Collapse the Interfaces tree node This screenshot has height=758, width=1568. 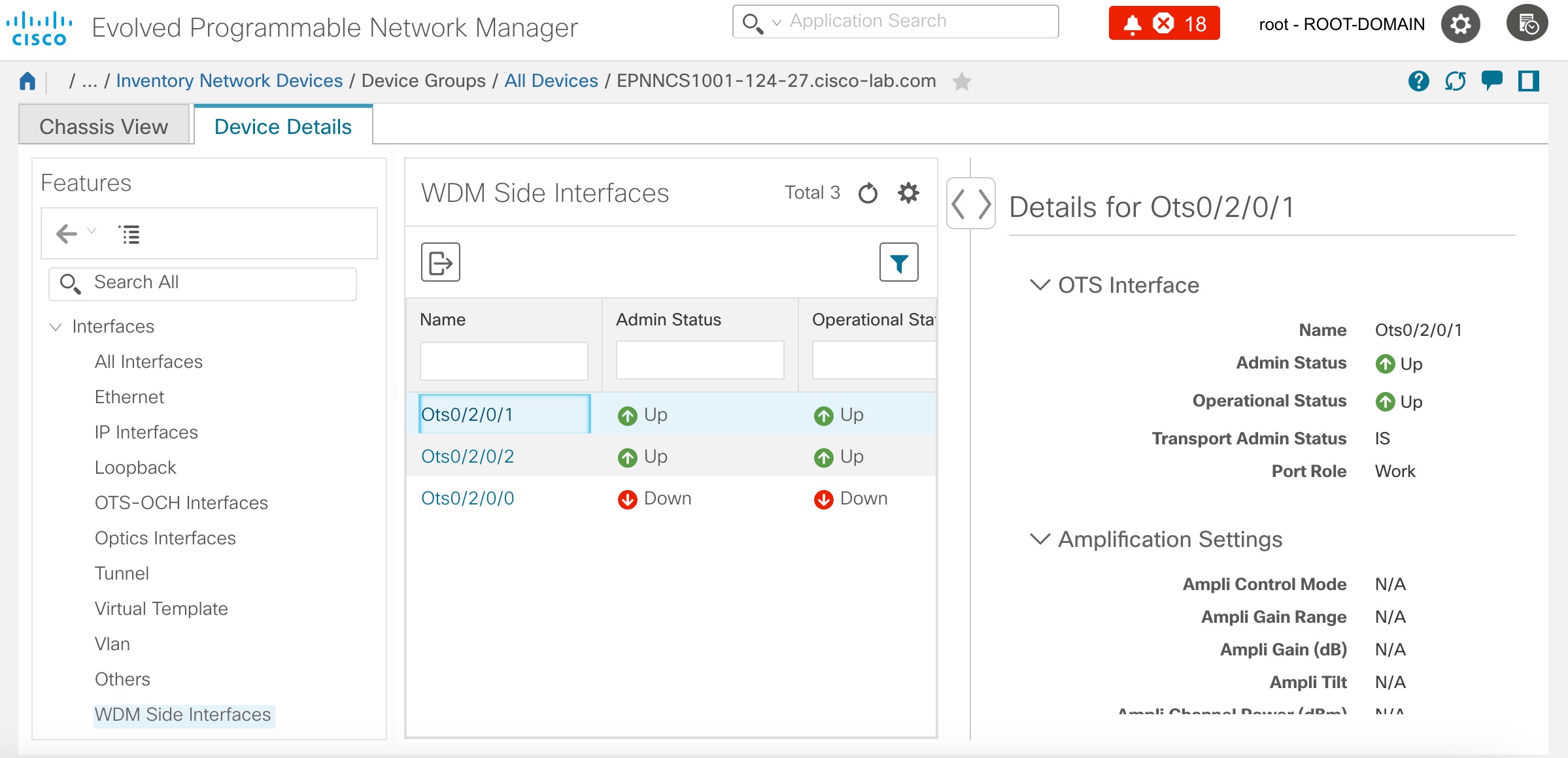56,327
